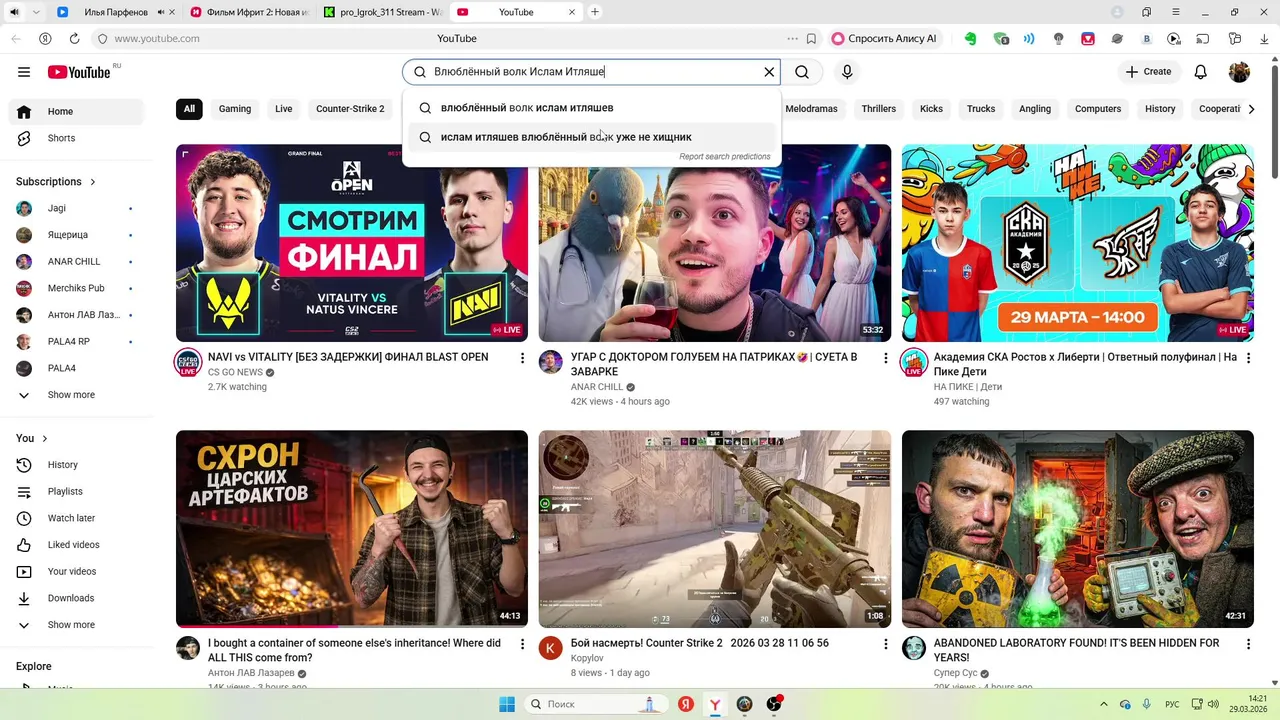Open Downloads in the sidebar
The width and height of the screenshot is (1280, 720).
pyautogui.click(x=76, y=598)
